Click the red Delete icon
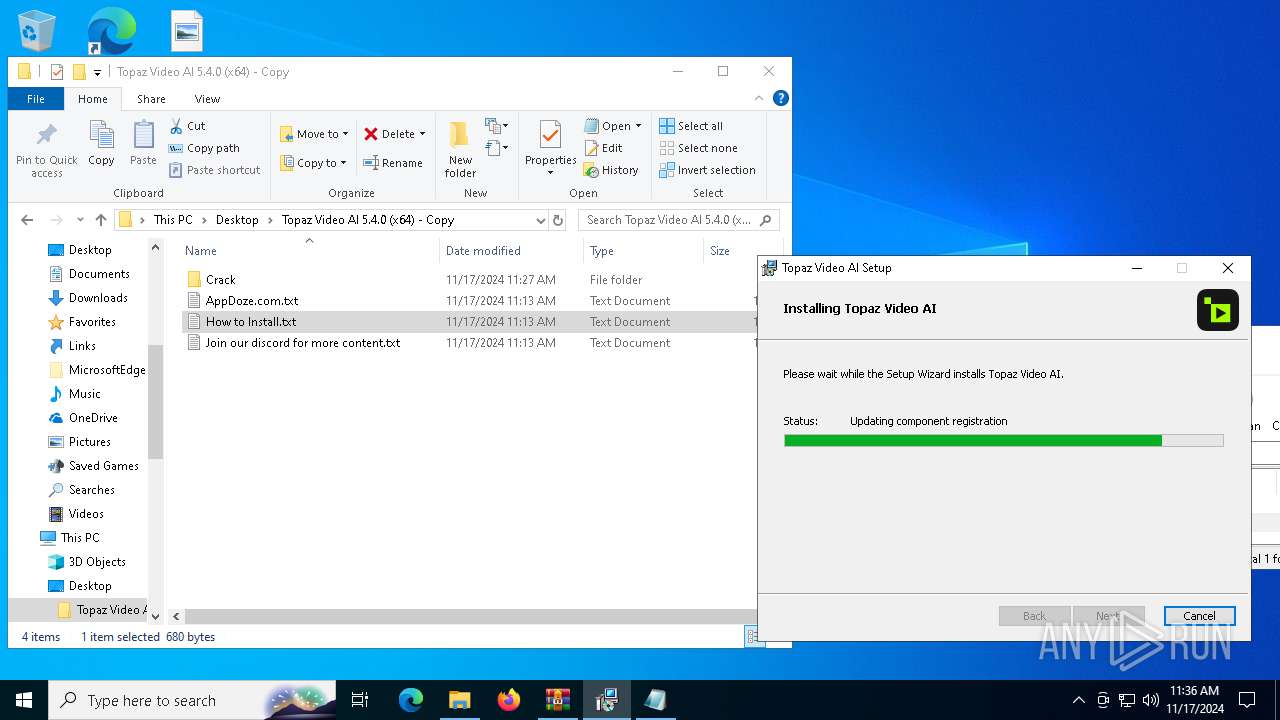Viewport: 1280px width, 720px height. click(x=371, y=134)
